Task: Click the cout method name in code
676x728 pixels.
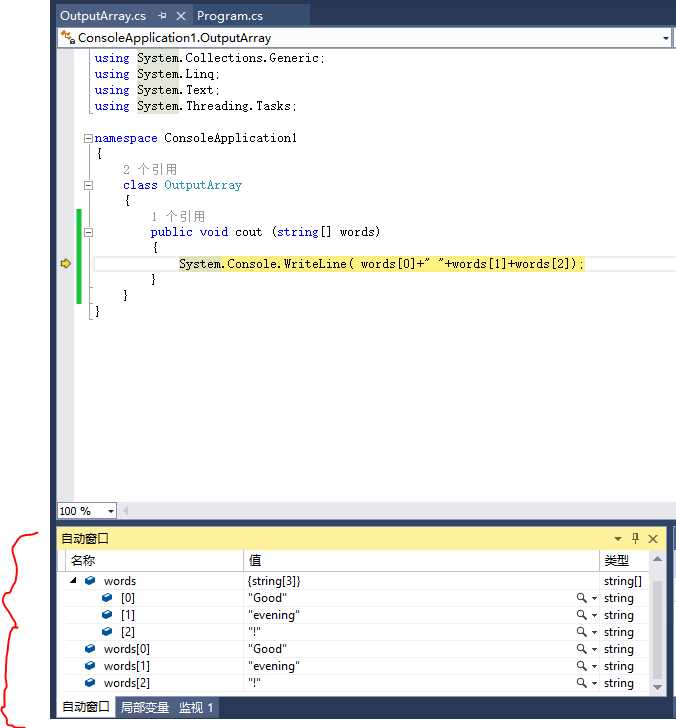Action: coord(248,232)
